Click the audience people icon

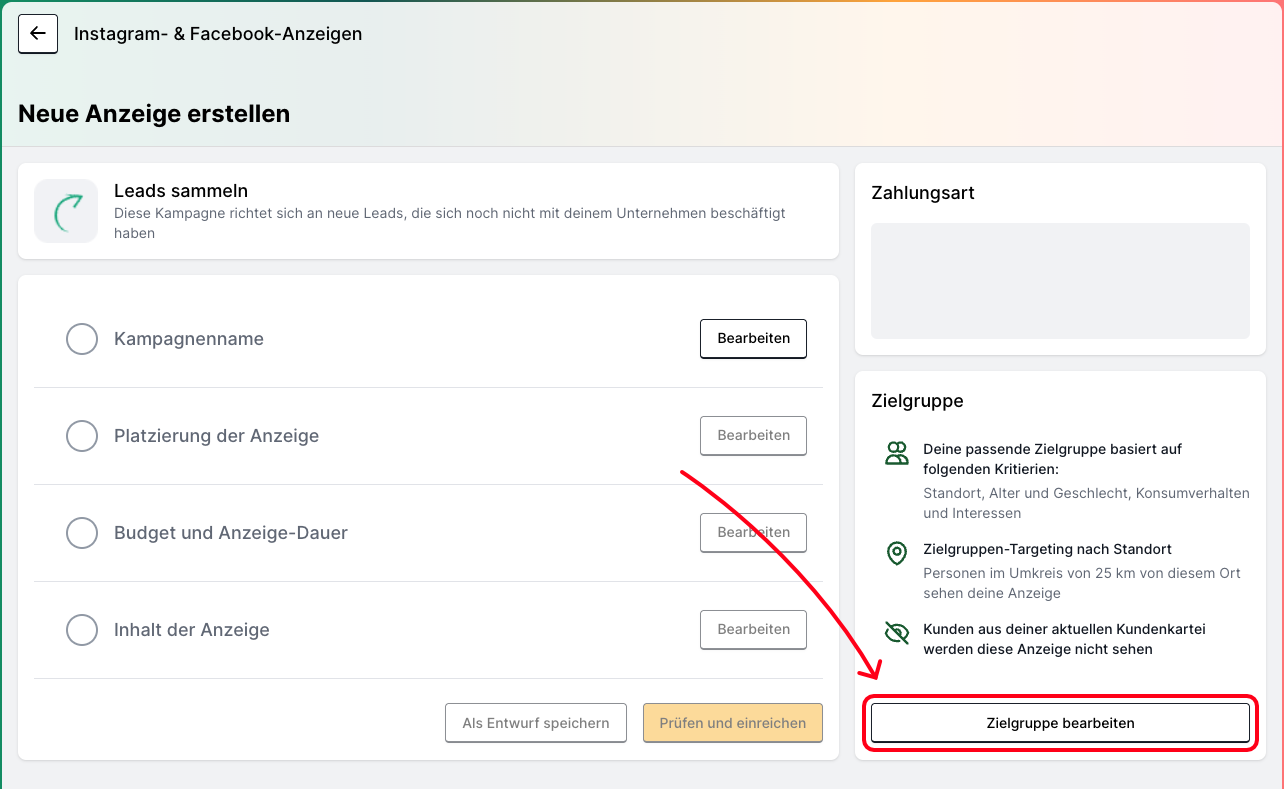tap(897, 453)
